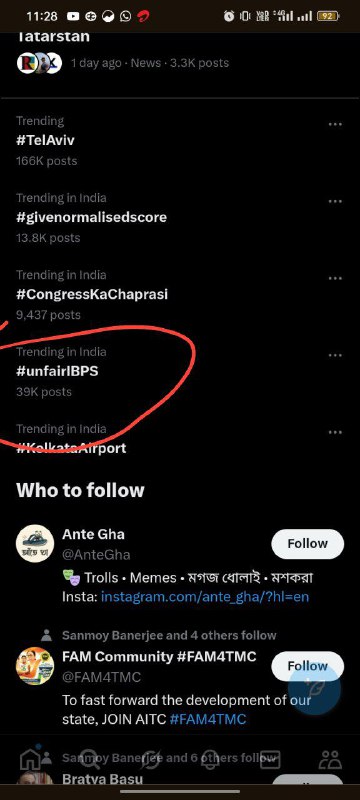Open the #CongressKaChaprasi trending topic
Image resolution: width=360 pixels, height=800 pixels.
(92, 294)
